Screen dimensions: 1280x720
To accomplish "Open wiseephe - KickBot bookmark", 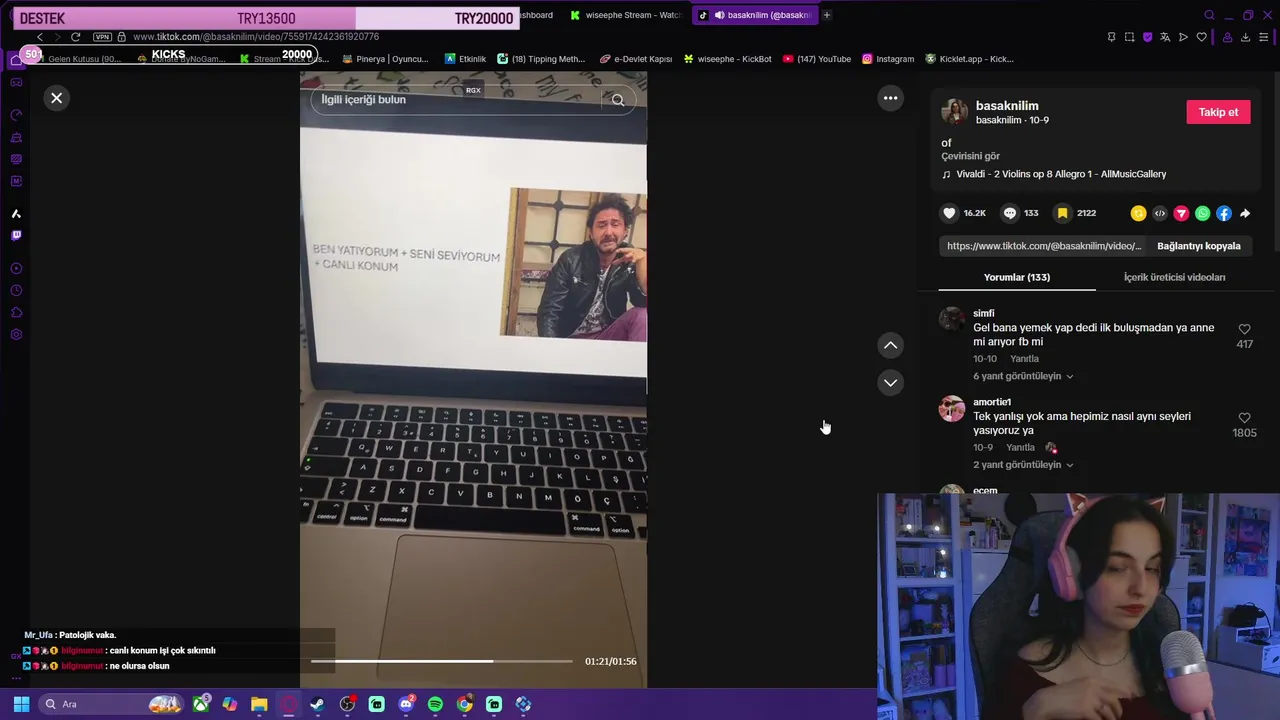I will coord(727,59).
